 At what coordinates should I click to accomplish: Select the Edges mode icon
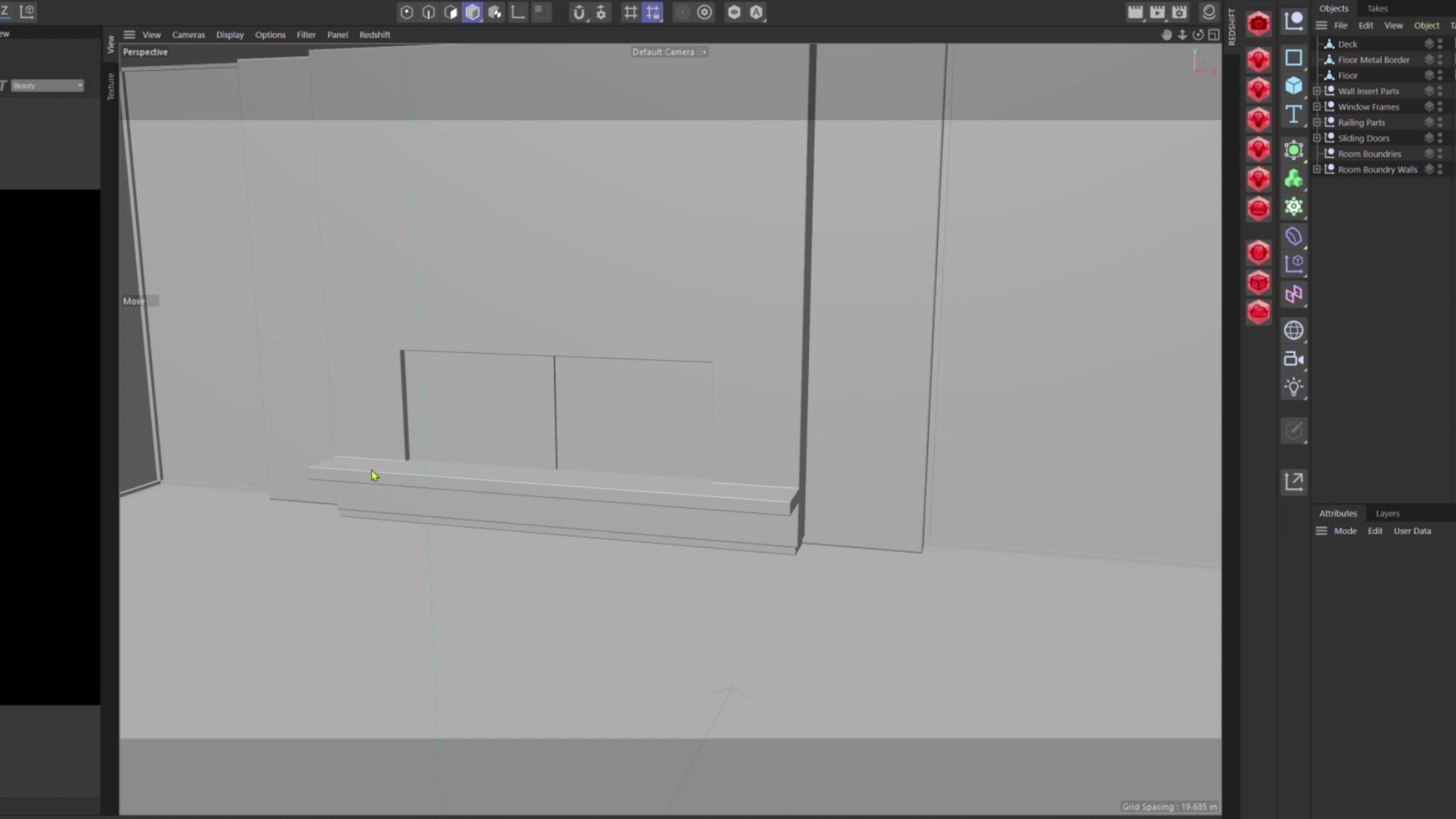pyautogui.click(x=428, y=13)
